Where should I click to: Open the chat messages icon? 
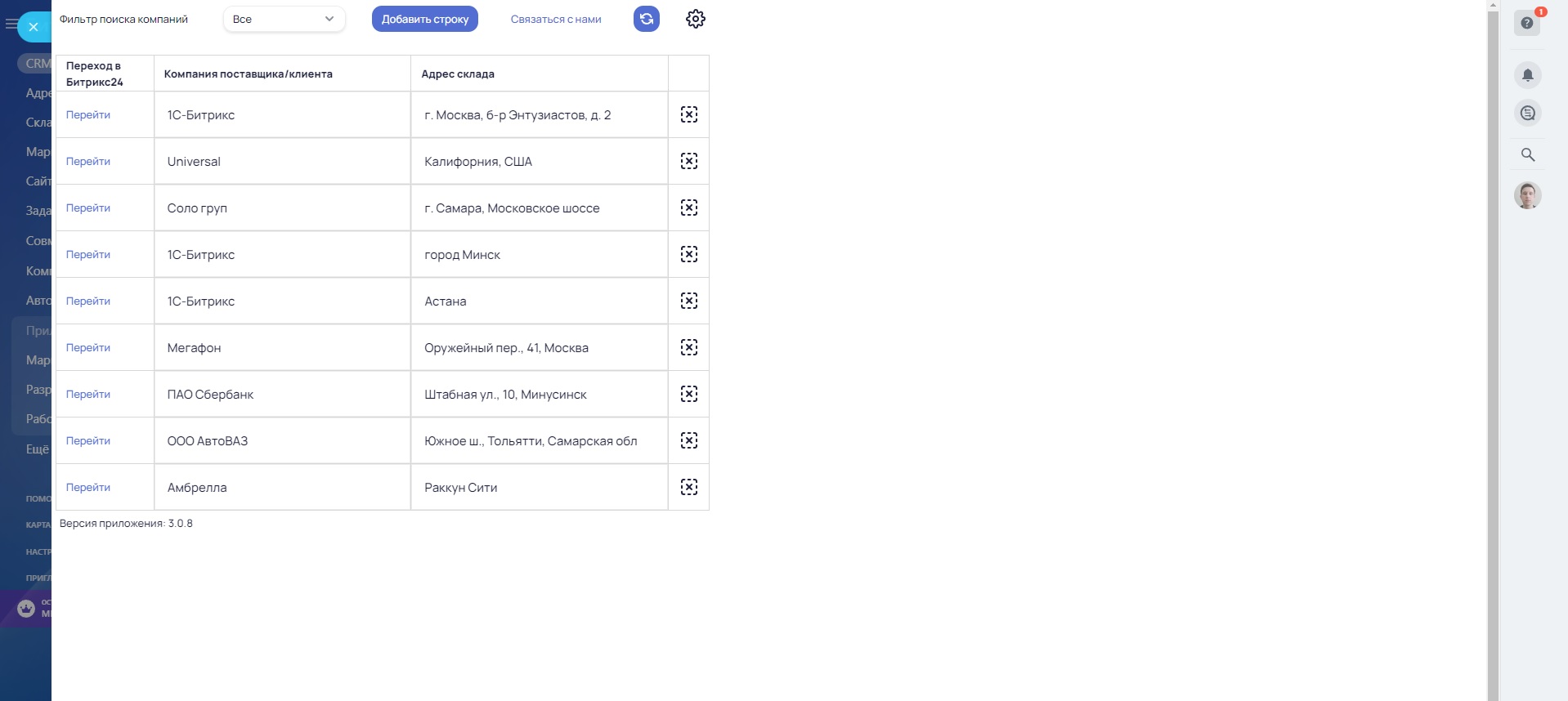coord(1527,113)
